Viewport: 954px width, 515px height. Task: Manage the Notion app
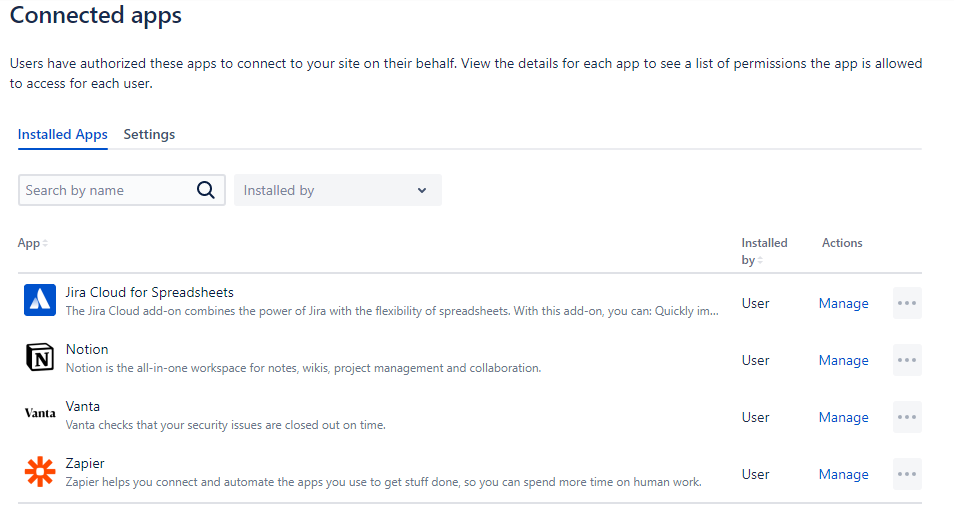(843, 360)
